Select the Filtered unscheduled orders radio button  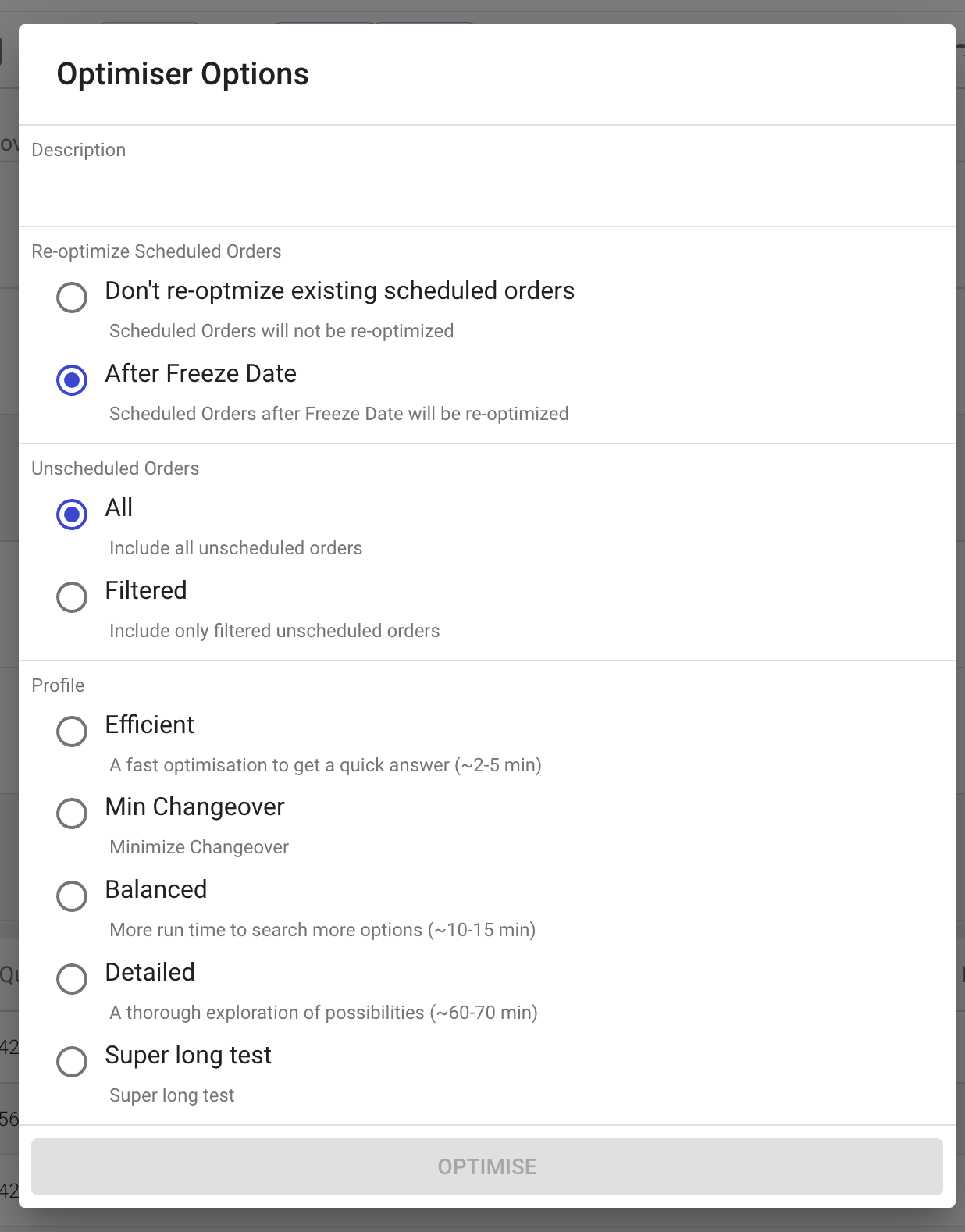(72, 597)
